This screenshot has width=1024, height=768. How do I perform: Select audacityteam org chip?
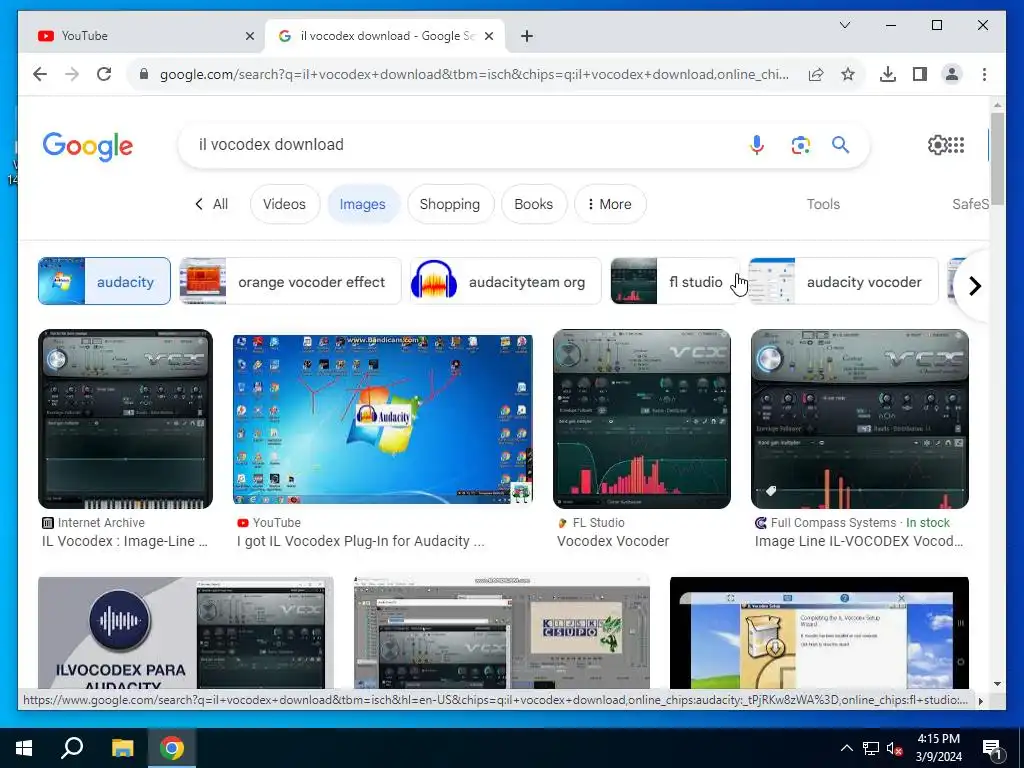pos(505,281)
